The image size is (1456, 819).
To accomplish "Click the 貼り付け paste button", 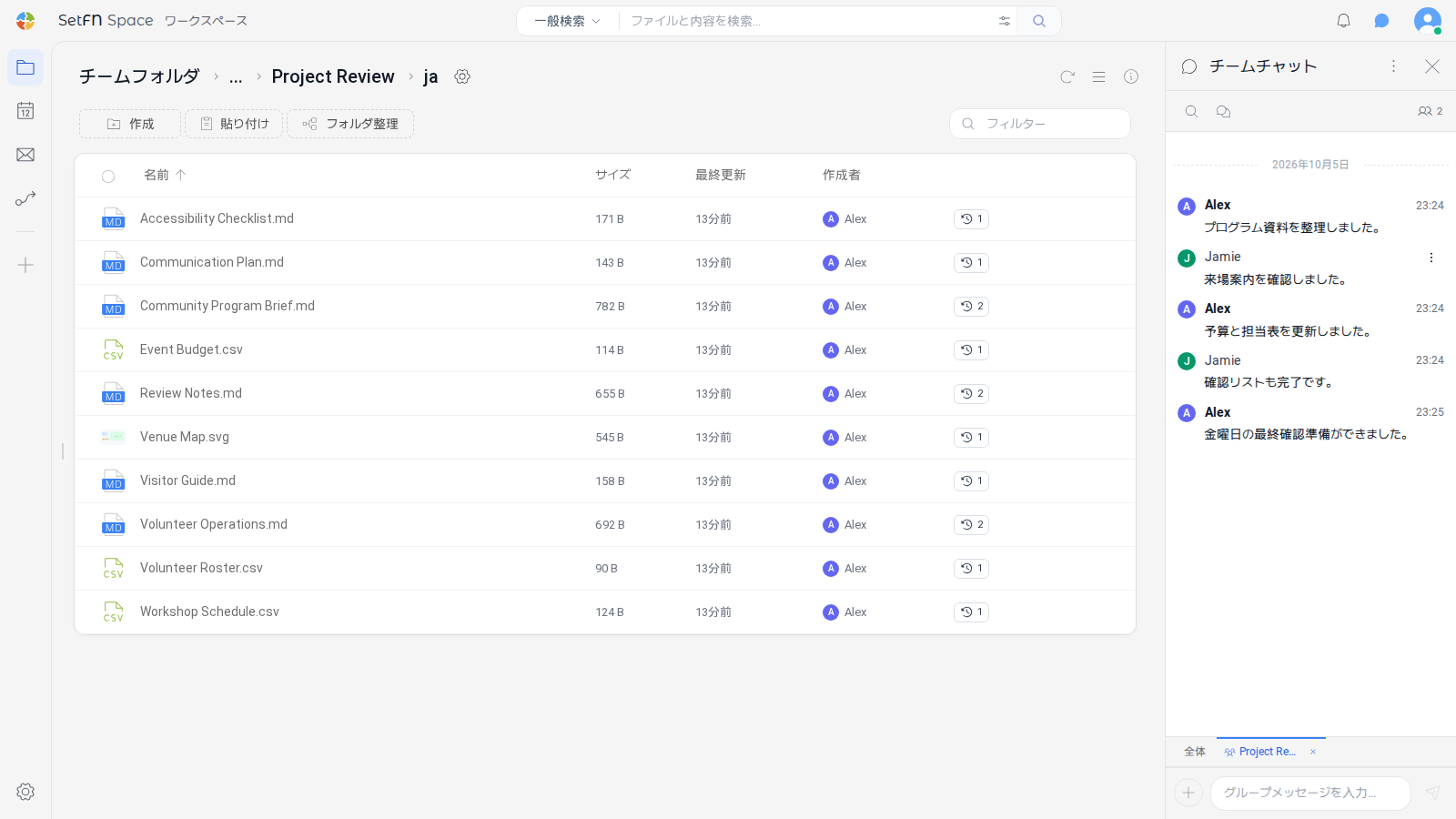I will (x=234, y=124).
